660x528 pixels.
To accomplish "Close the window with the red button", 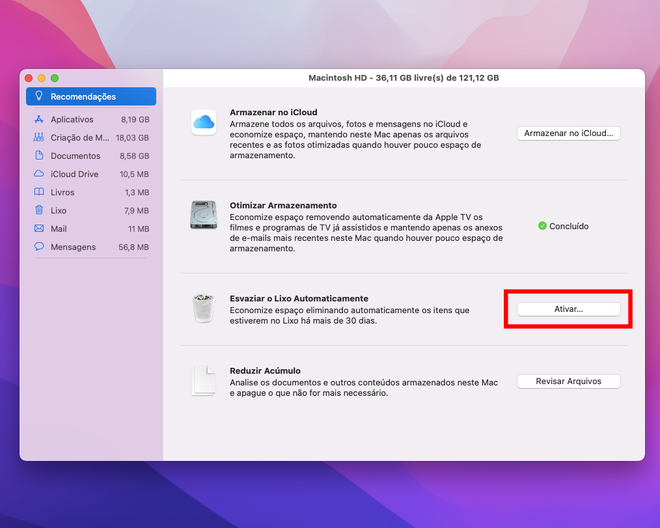I will 29,78.
